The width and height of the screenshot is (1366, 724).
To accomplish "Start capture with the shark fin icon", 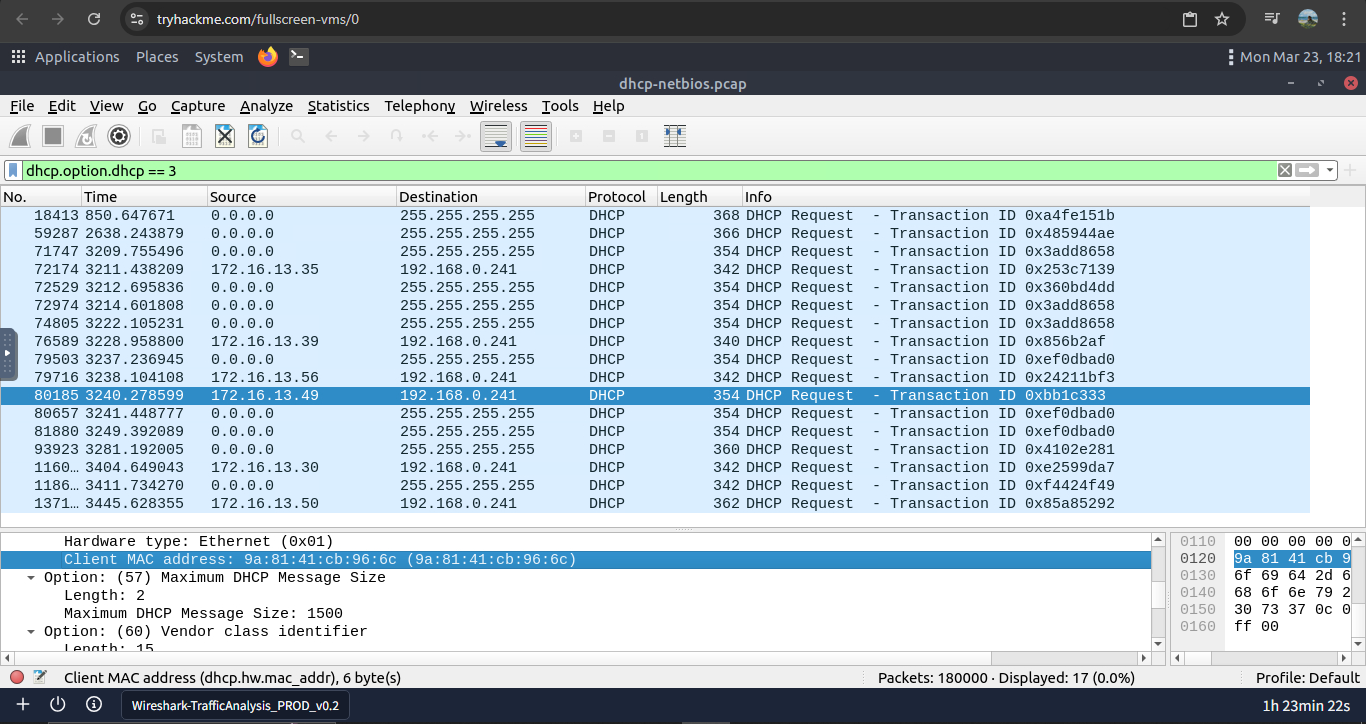I will click(22, 136).
